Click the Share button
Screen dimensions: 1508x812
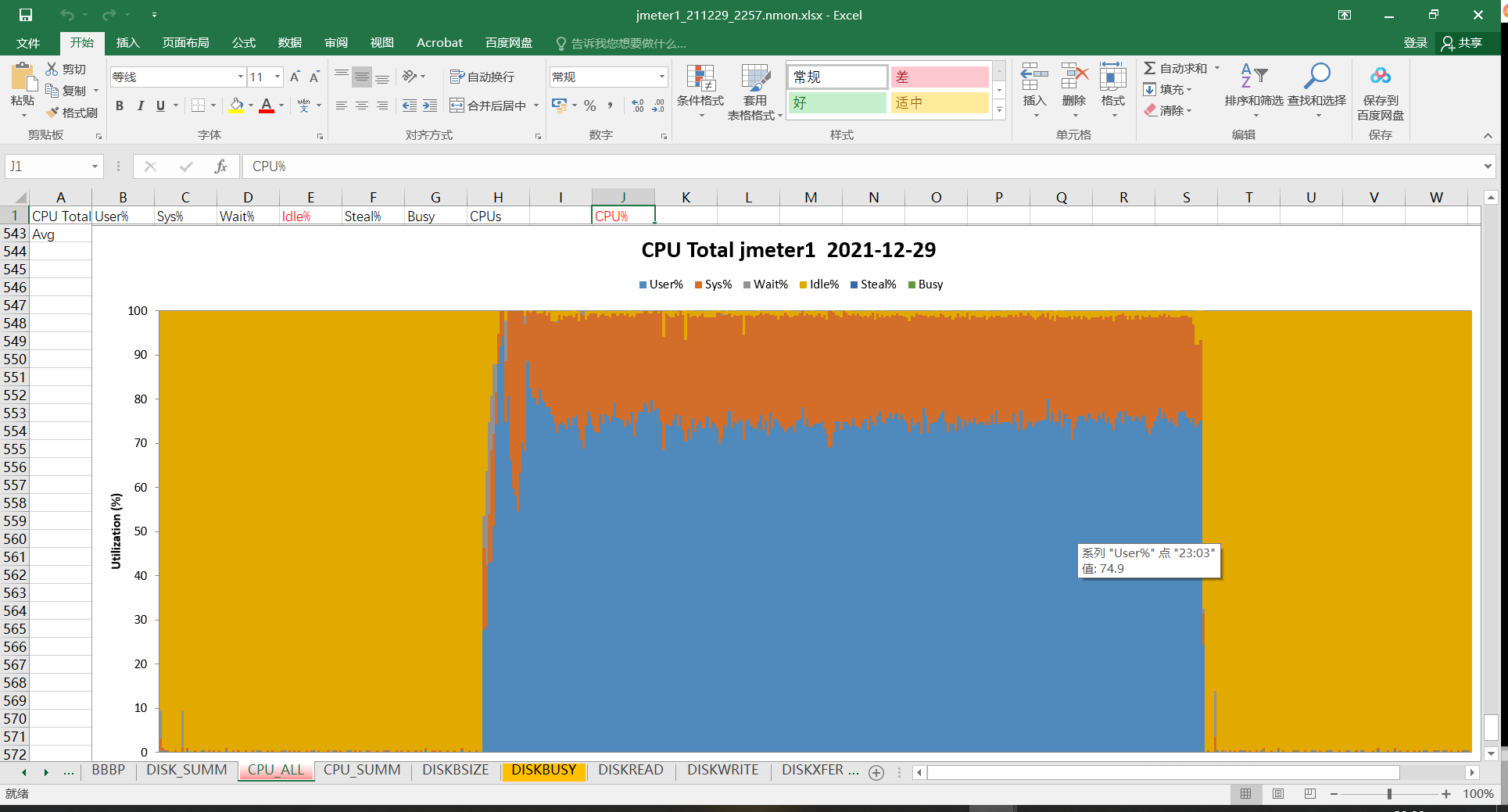(x=1462, y=43)
